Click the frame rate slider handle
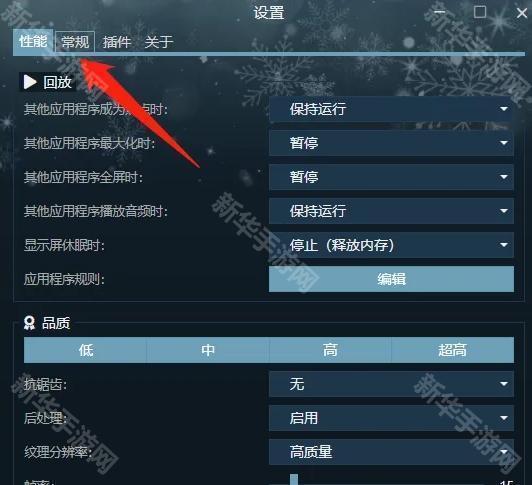532x485 pixels. point(294,480)
